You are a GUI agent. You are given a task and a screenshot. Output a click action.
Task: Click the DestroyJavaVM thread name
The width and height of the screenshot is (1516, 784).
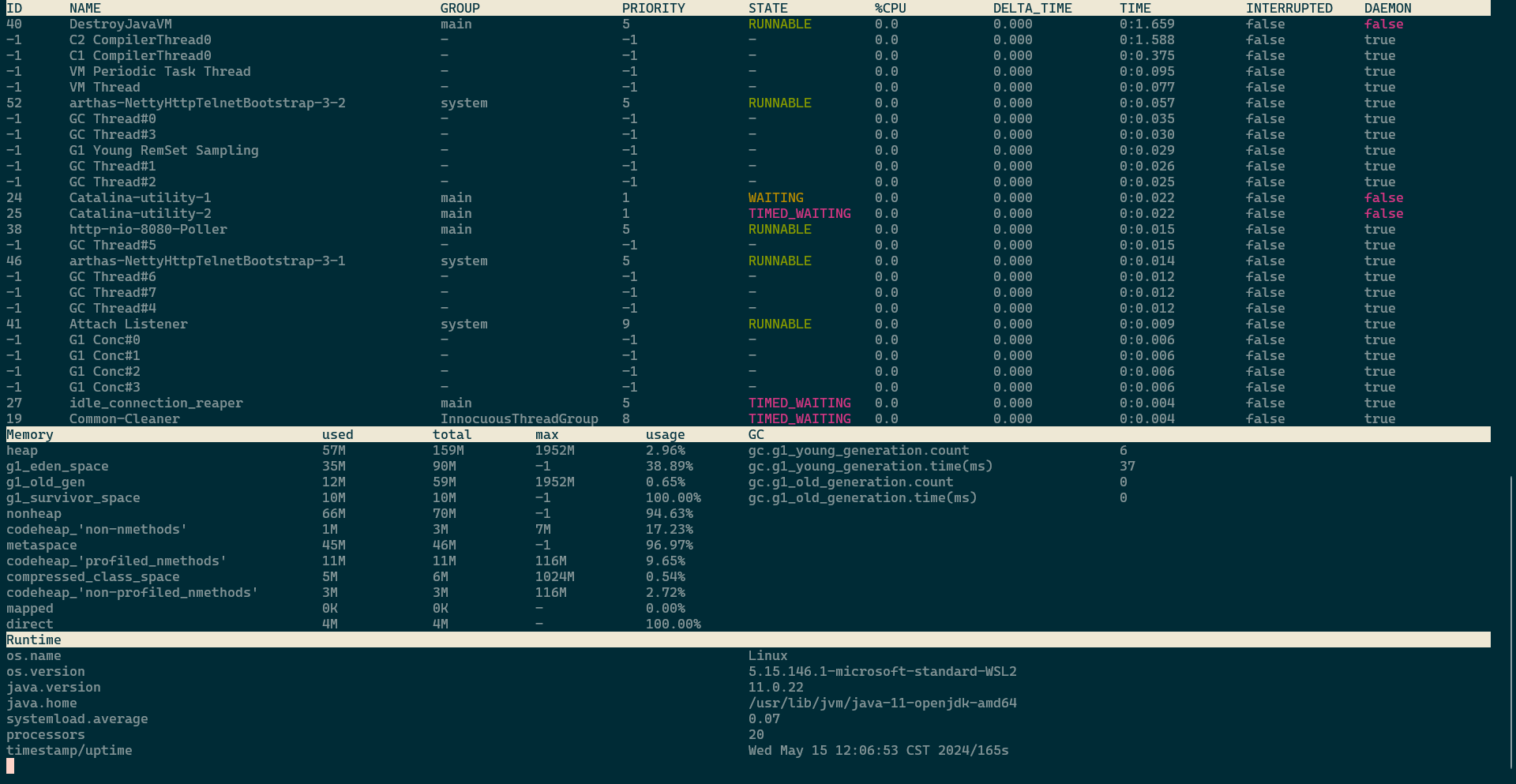(x=120, y=24)
